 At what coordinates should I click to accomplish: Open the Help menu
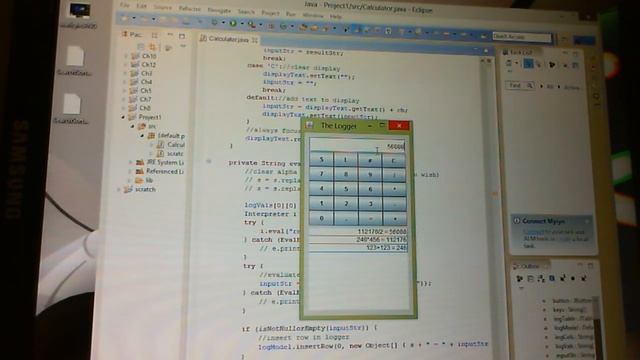click(336, 16)
